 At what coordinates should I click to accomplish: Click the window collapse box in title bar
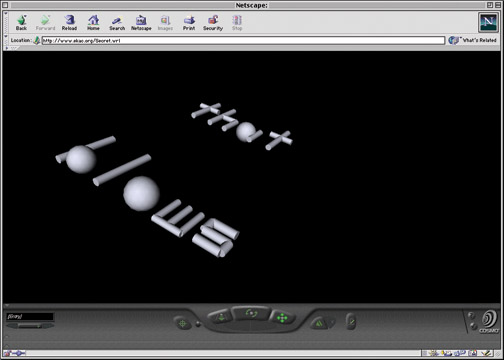497,5
